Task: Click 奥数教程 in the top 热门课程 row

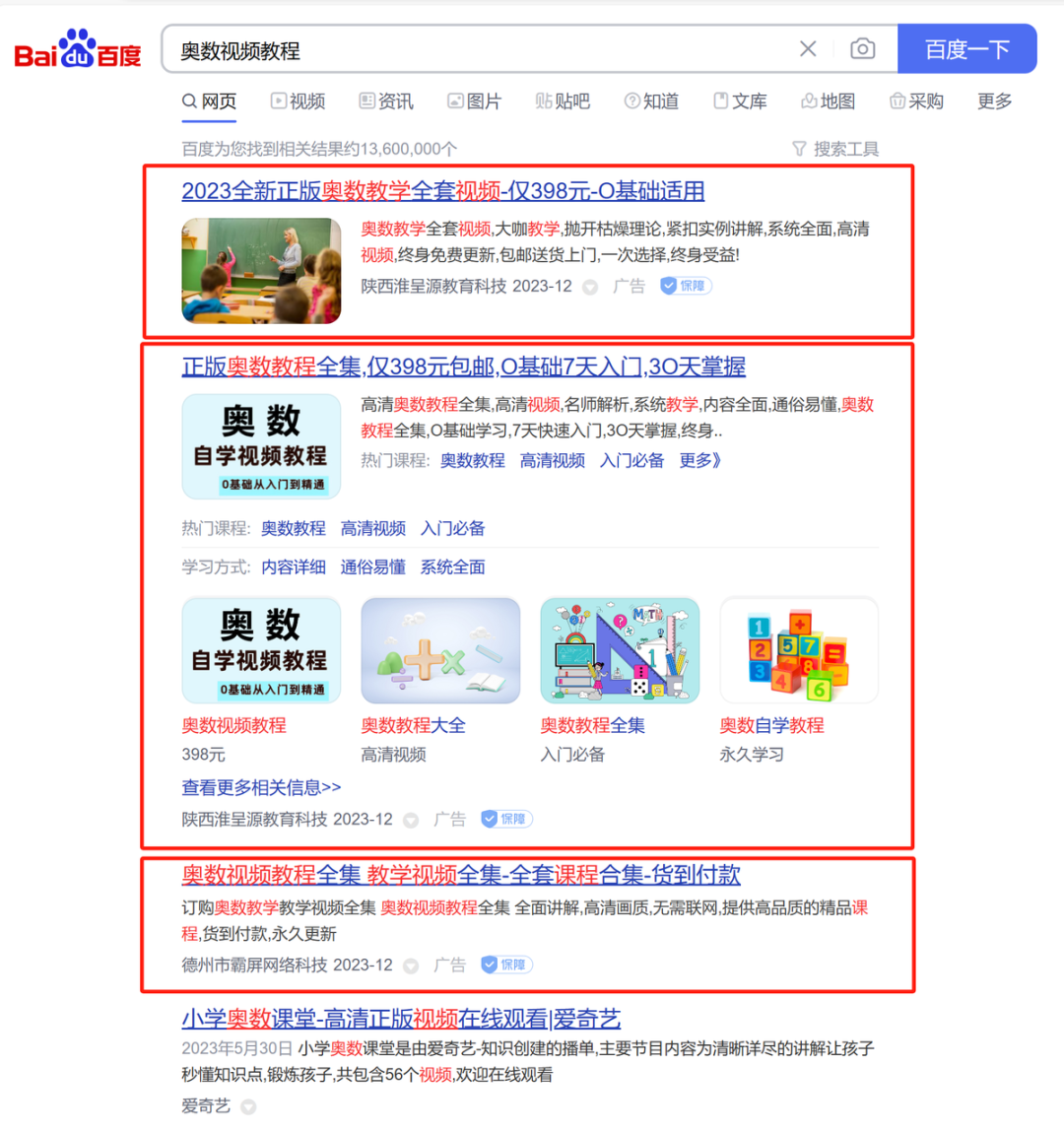Action: [x=473, y=460]
